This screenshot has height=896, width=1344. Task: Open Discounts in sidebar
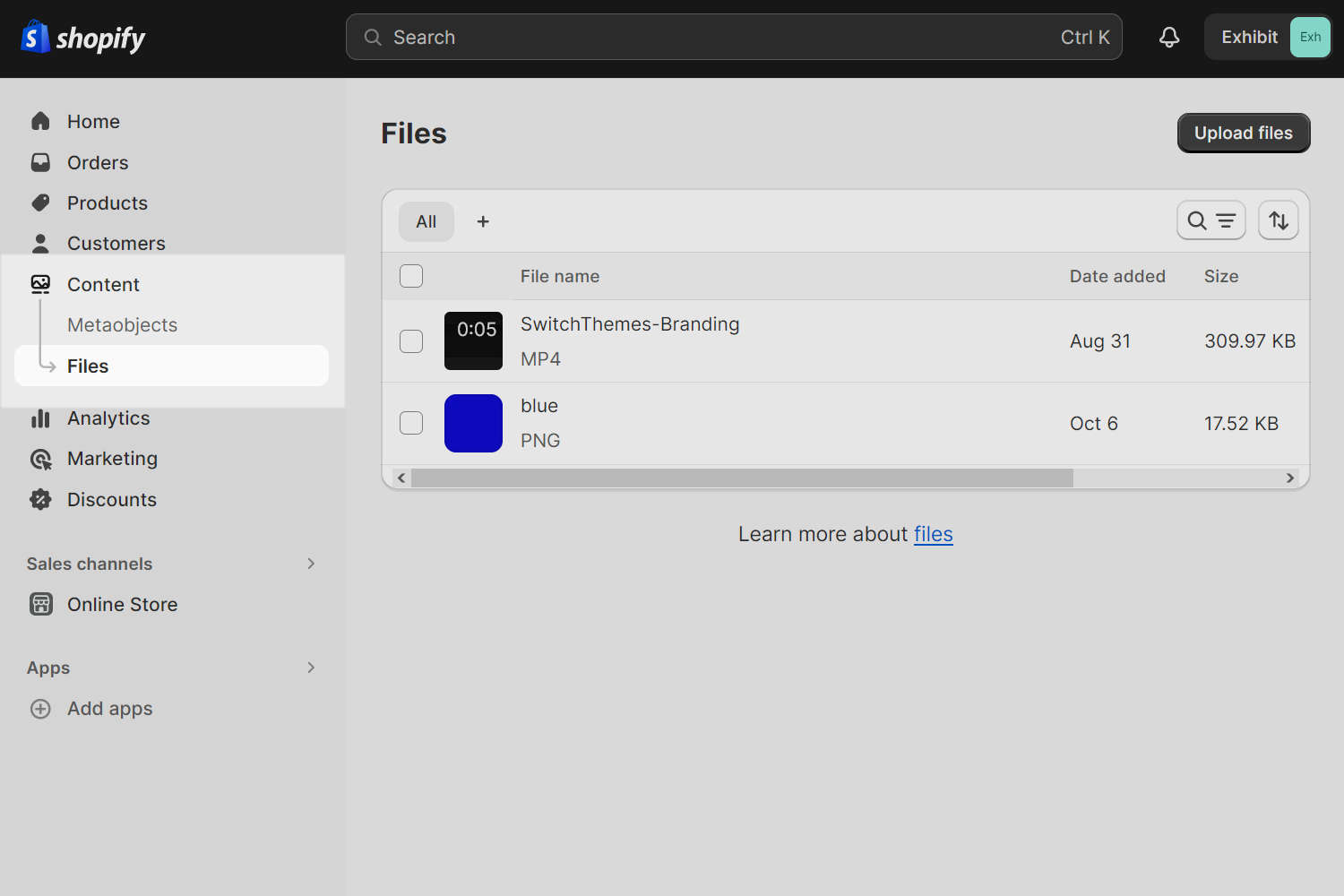coord(112,499)
